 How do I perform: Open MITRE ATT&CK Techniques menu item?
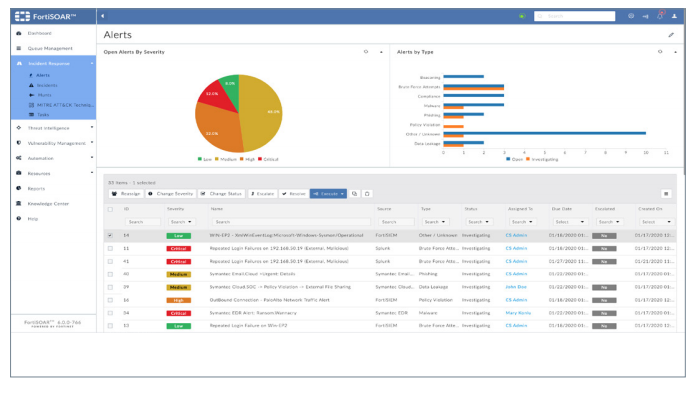tap(65, 105)
